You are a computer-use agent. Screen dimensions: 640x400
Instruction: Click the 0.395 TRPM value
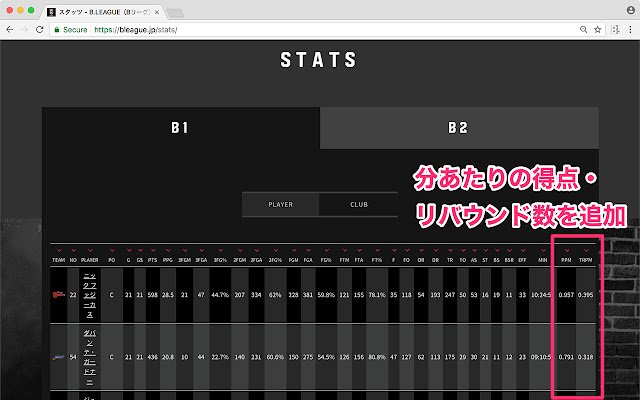pos(586,295)
